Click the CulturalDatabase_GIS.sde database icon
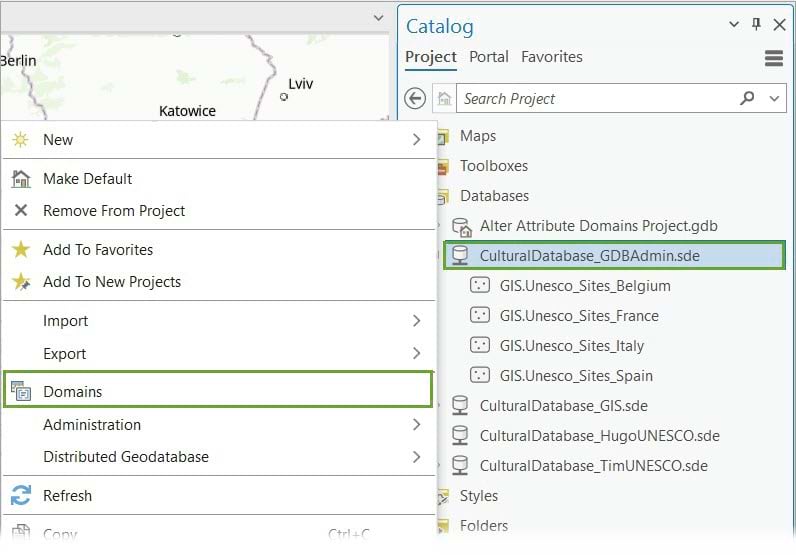This screenshot has height=555, width=796. [460, 406]
